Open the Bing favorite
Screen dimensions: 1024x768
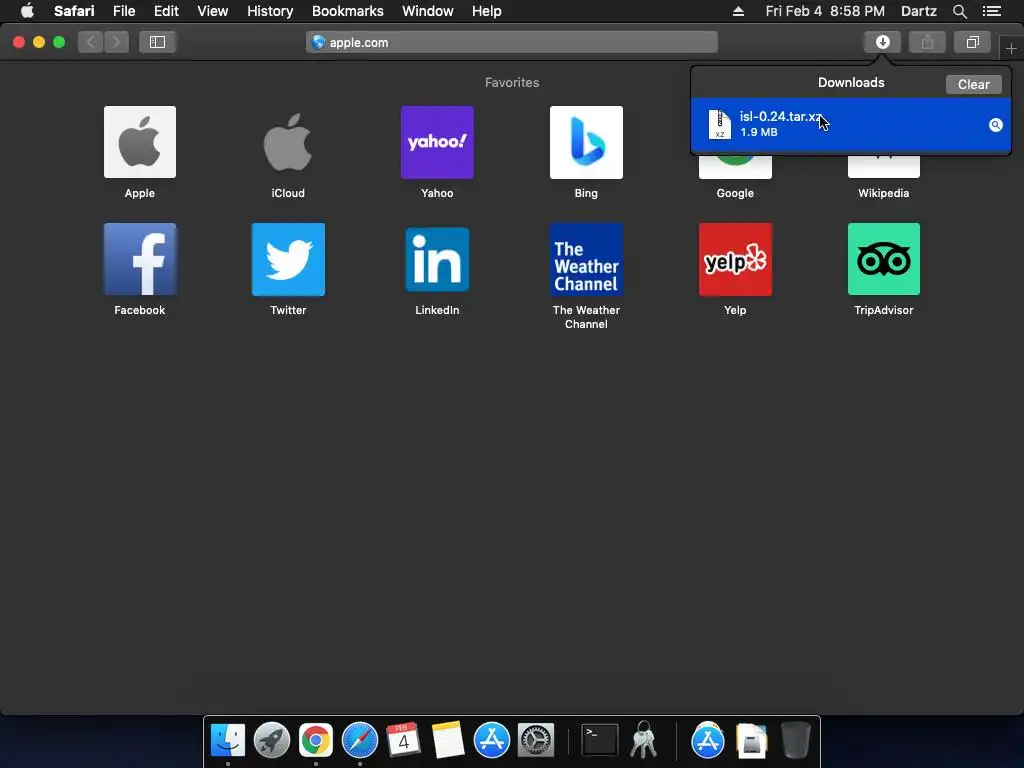coord(586,142)
